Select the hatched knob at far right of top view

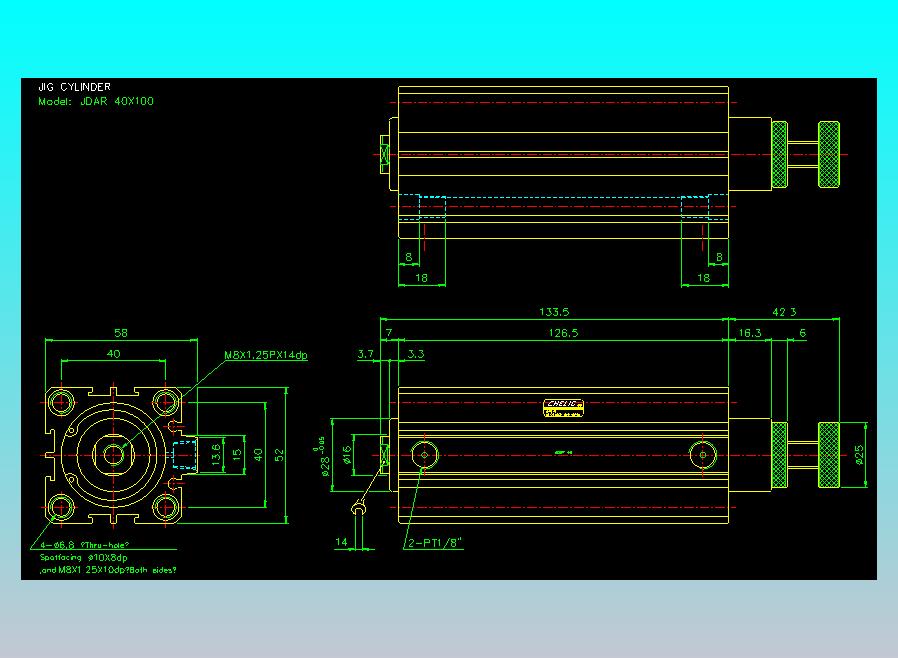pyautogui.click(x=829, y=155)
